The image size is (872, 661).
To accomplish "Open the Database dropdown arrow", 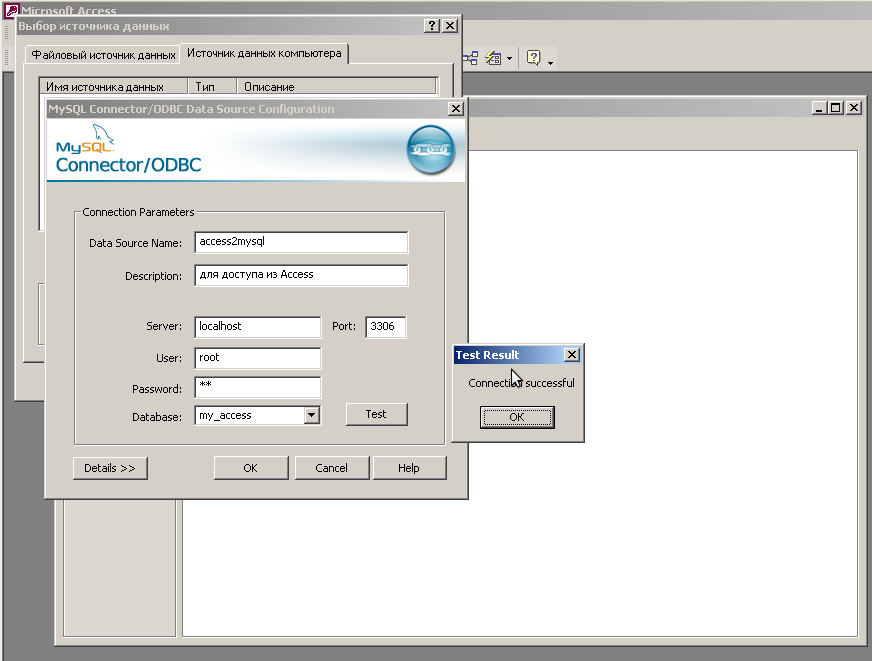I will pyautogui.click(x=311, y=415).
